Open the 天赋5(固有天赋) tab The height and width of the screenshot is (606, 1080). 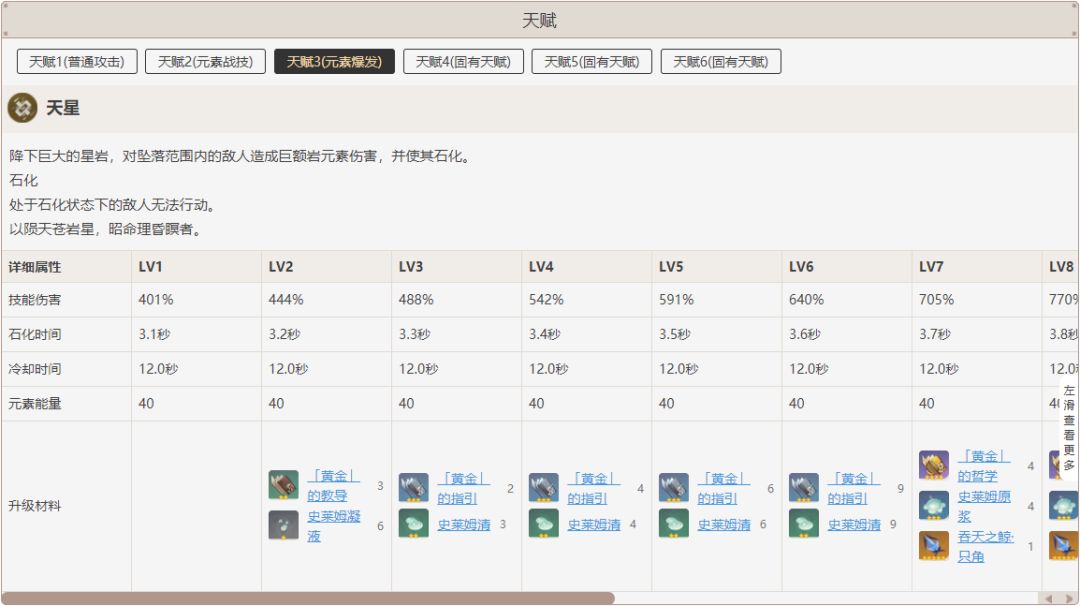tap(592, 61)
